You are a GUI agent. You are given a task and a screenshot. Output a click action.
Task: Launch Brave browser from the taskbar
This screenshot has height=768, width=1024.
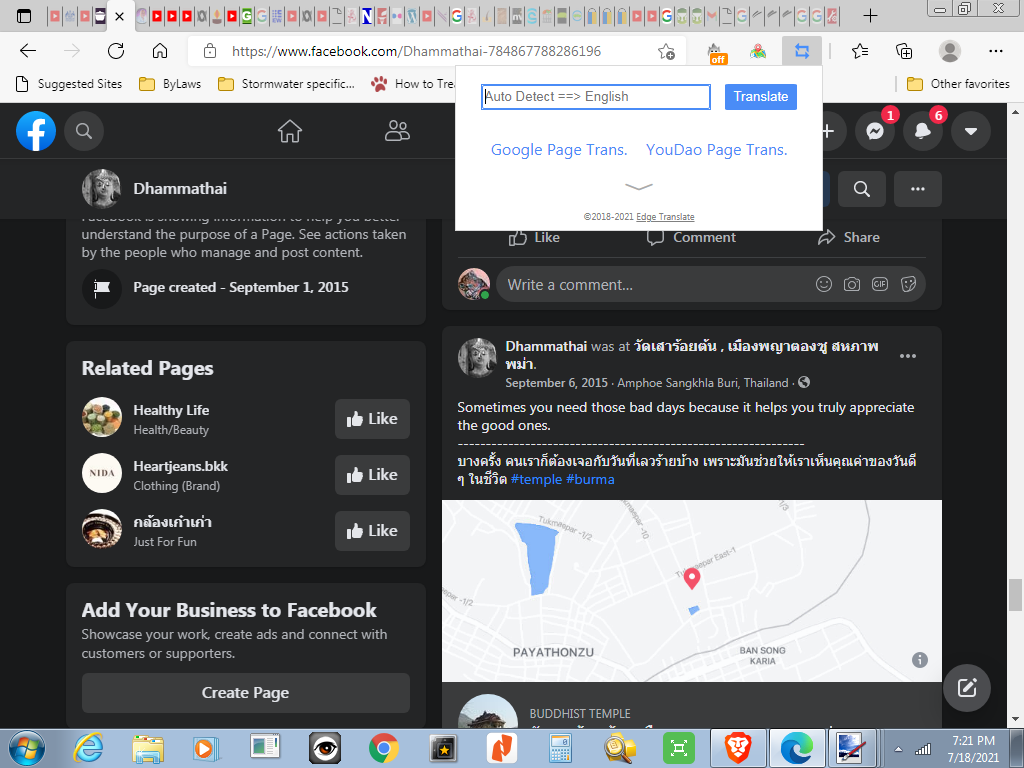click(x=738, y=748)
